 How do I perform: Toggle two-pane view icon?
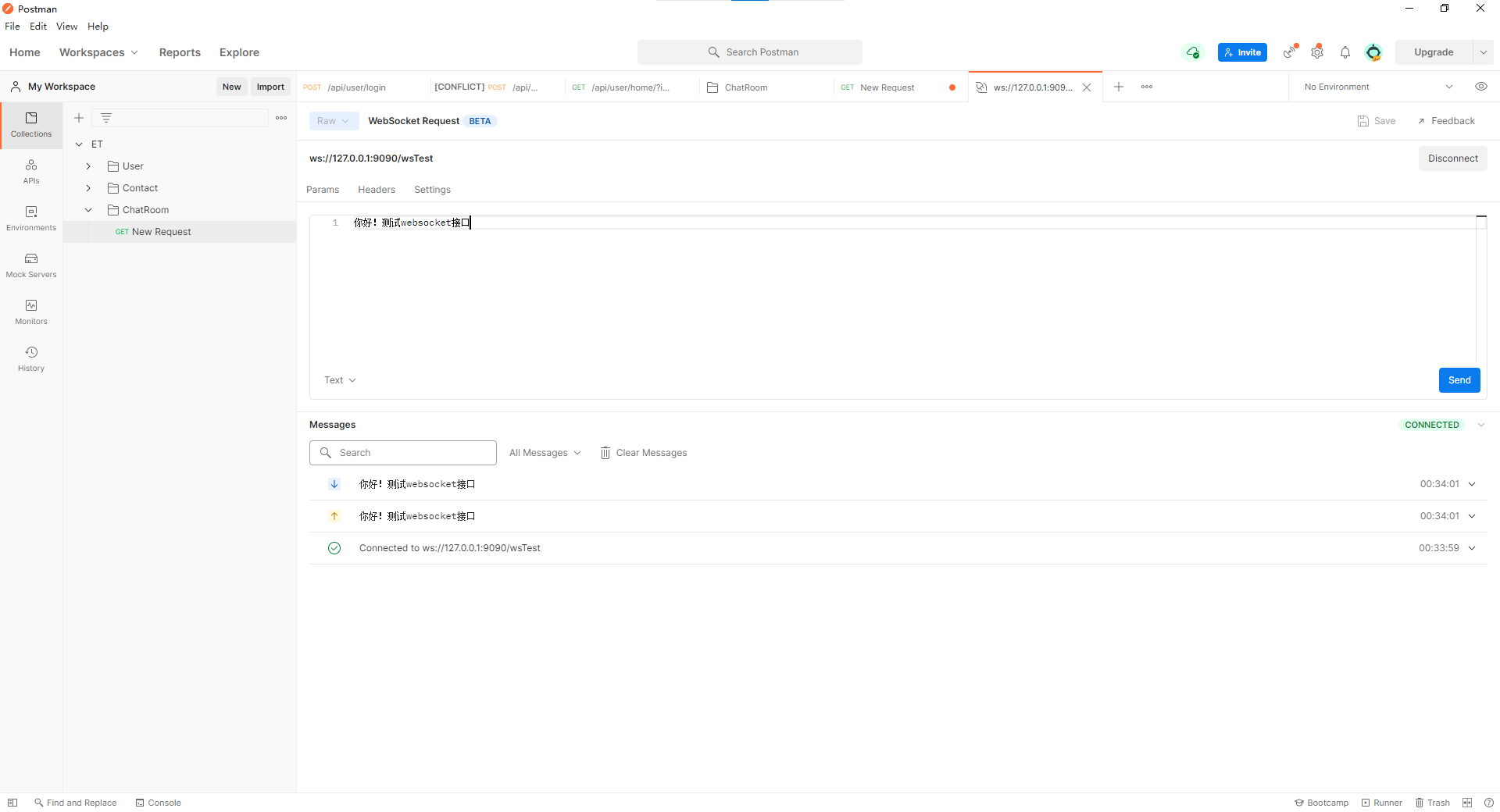1467,803
